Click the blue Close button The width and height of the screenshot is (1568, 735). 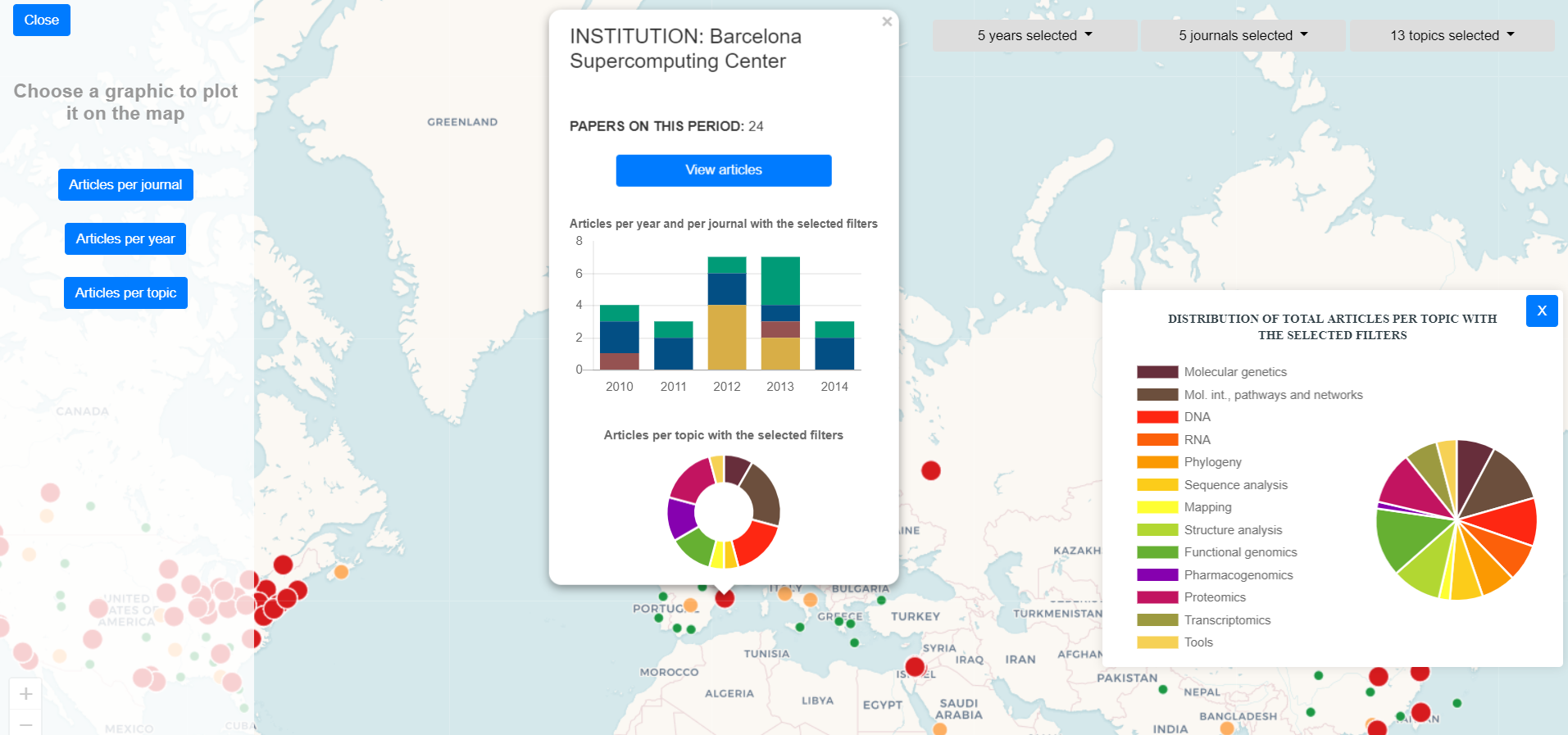[42, 20]
